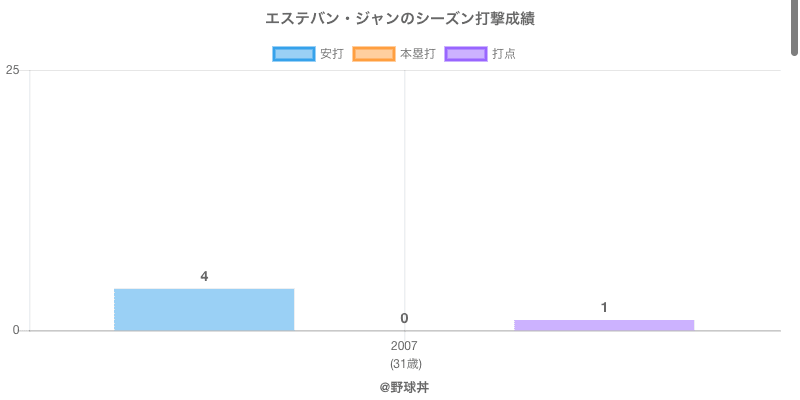Screen dimensions: 800x400
Task: Hide the 本塁打 series via legend text
Action: click(x=417, y=54)
